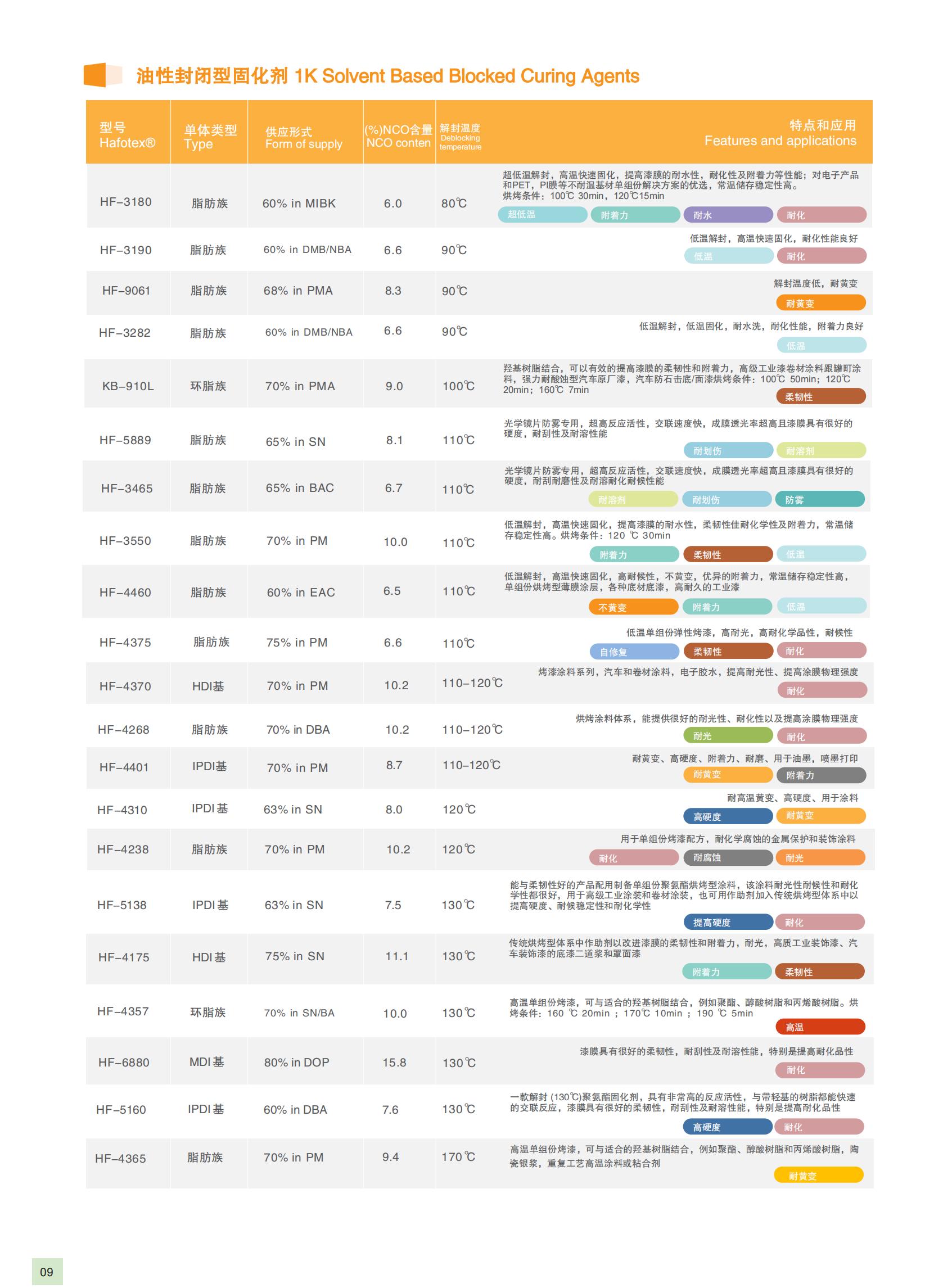This screenshot has height=1288, width=943.
Task: Click the MDI基 type cell
Action: [x=207, y=1061]
